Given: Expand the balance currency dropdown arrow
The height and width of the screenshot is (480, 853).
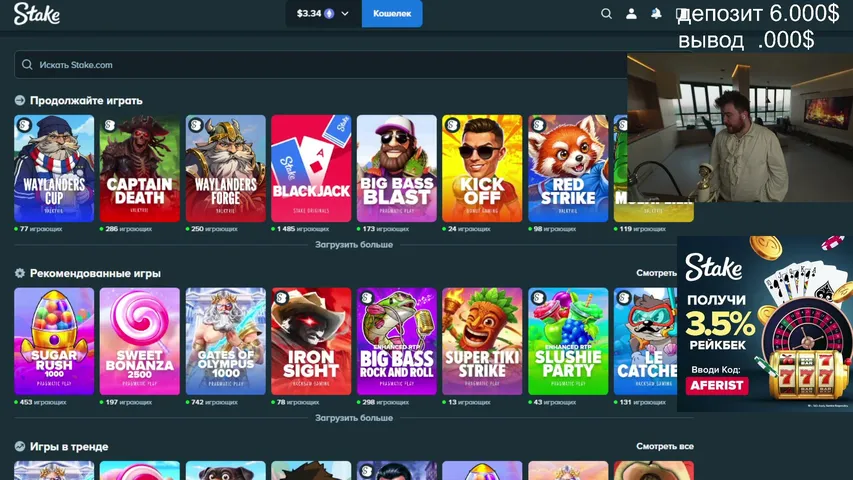Looking at the screenshot, I should pyautogui.click(x=345, y=14).
